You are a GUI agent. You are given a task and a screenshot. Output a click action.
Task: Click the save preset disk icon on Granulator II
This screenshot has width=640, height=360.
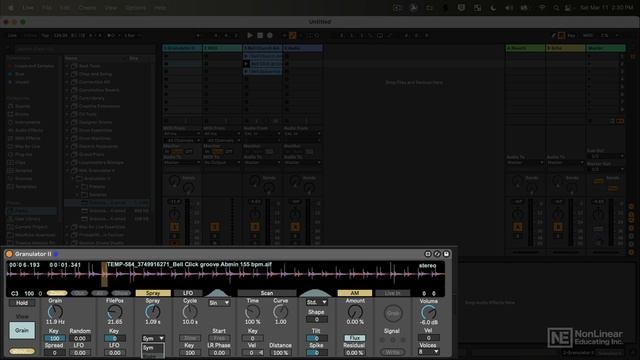(x=447, y=254)
